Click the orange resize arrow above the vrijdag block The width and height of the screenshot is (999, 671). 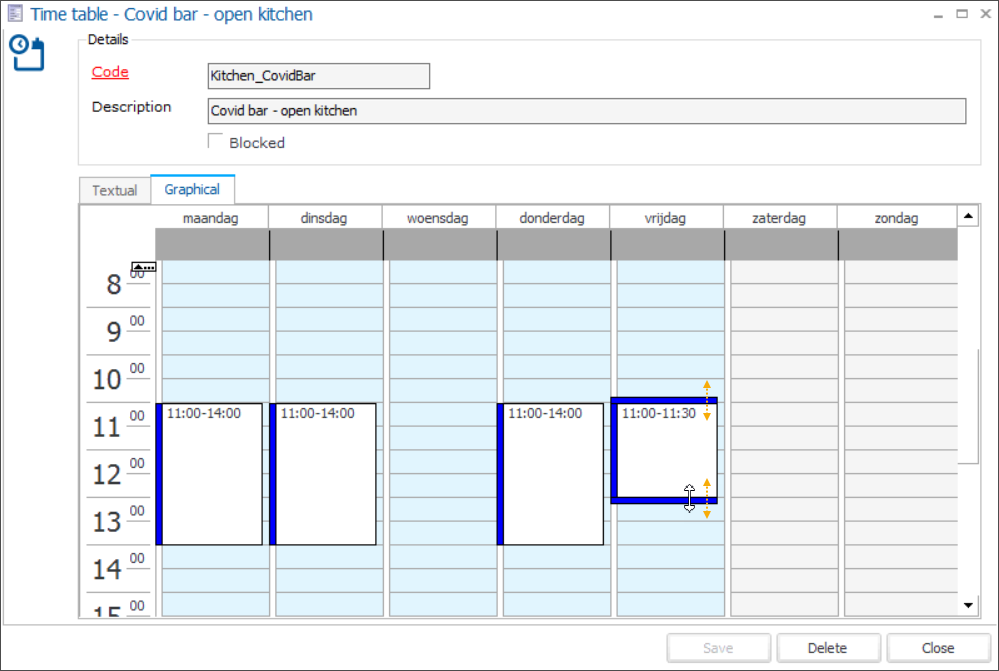[x=706, y=383]
